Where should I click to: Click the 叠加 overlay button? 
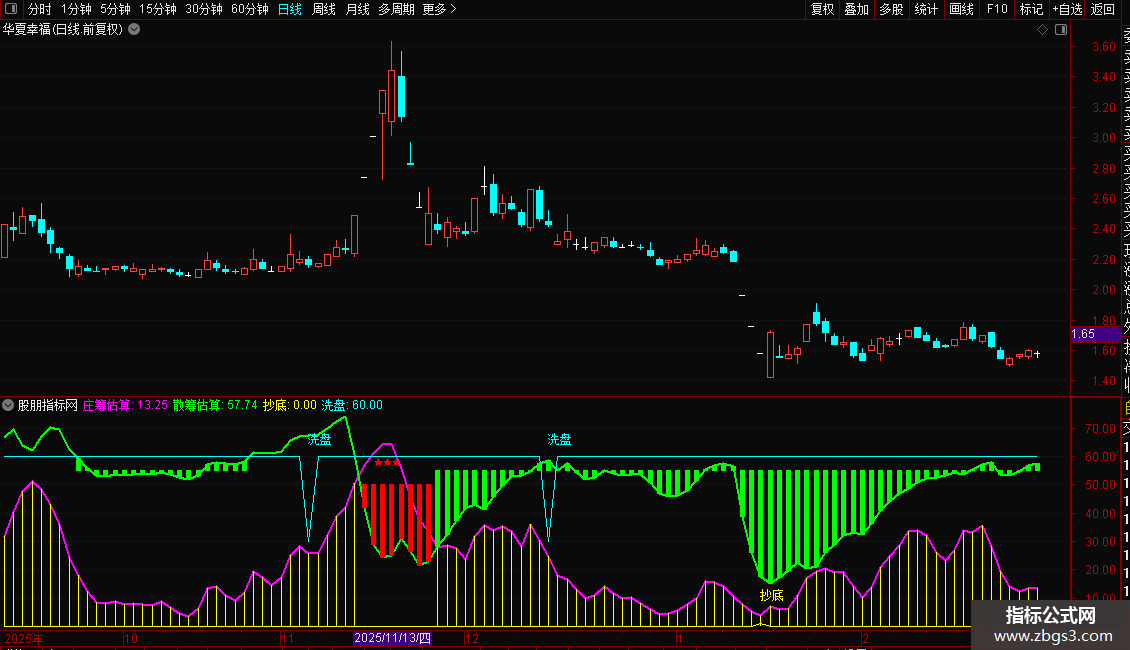pos(857,9)
